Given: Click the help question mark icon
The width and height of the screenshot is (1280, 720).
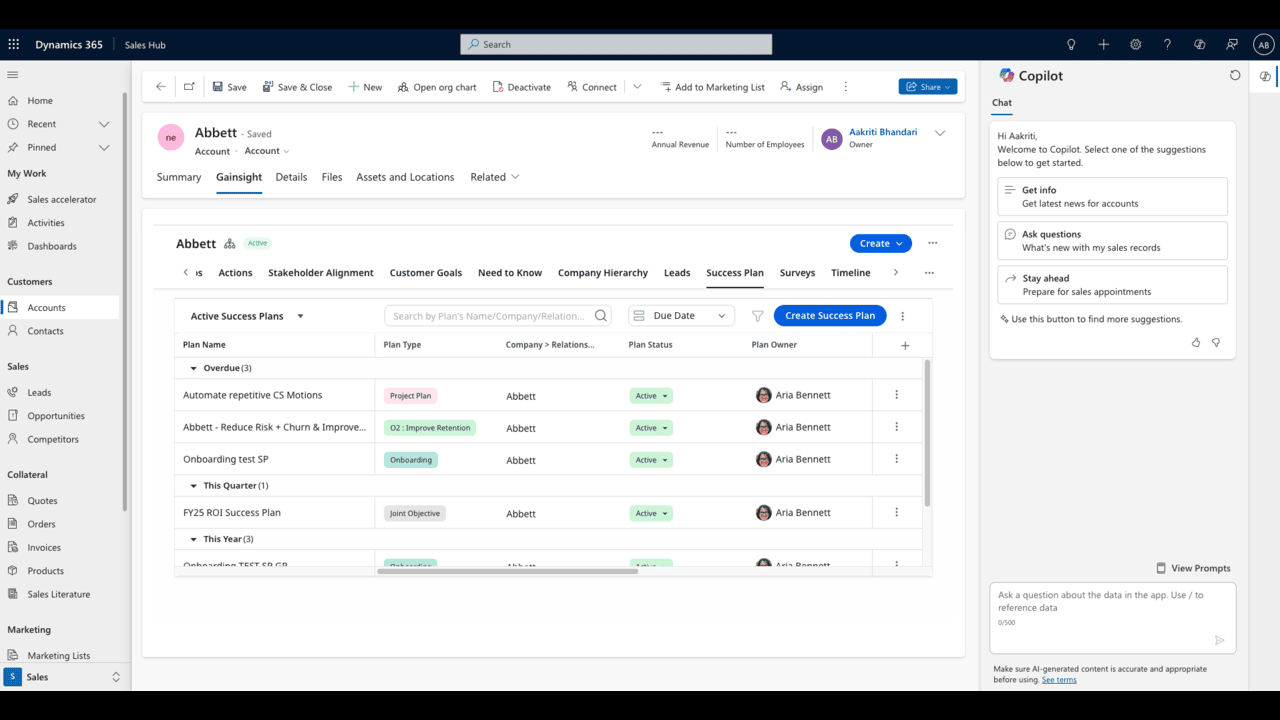Looking at the screenshot, I should pos(1167,44).
